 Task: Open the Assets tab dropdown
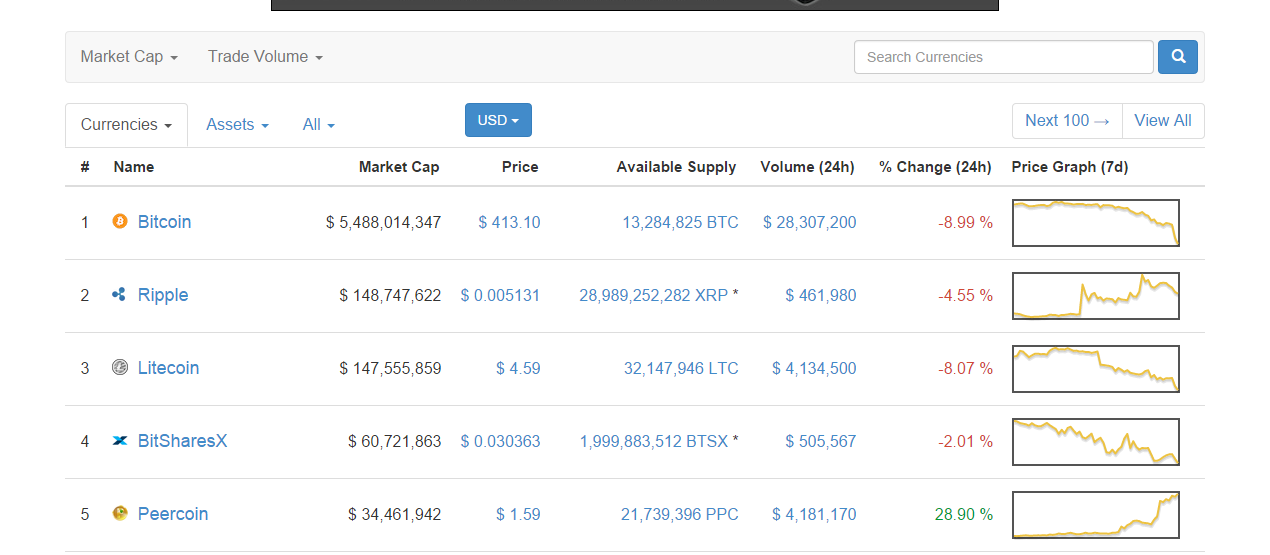coord(237,125)
